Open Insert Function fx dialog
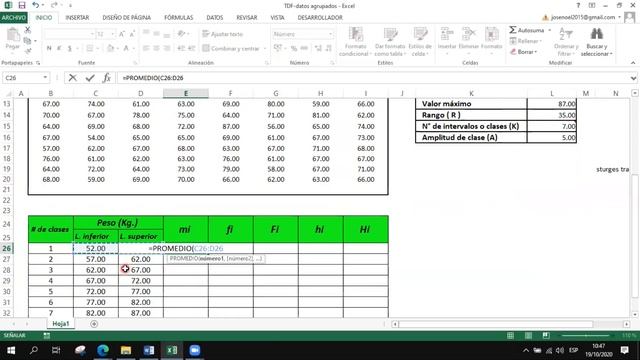The image size is (640, 360). pos(107,78)
